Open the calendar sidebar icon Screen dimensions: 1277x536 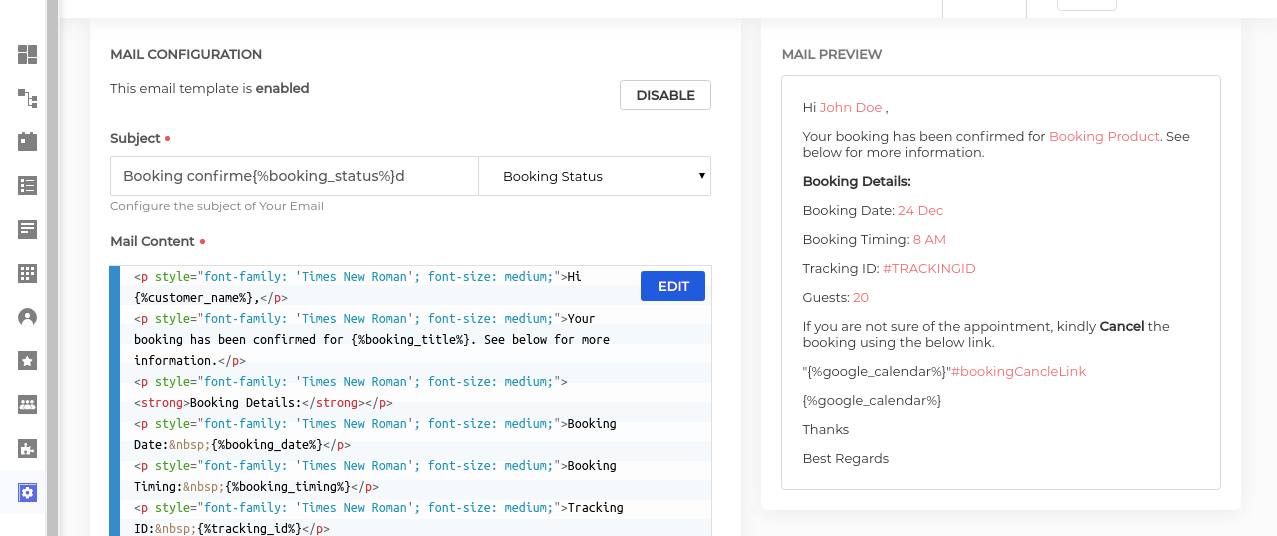click(27, 141)
